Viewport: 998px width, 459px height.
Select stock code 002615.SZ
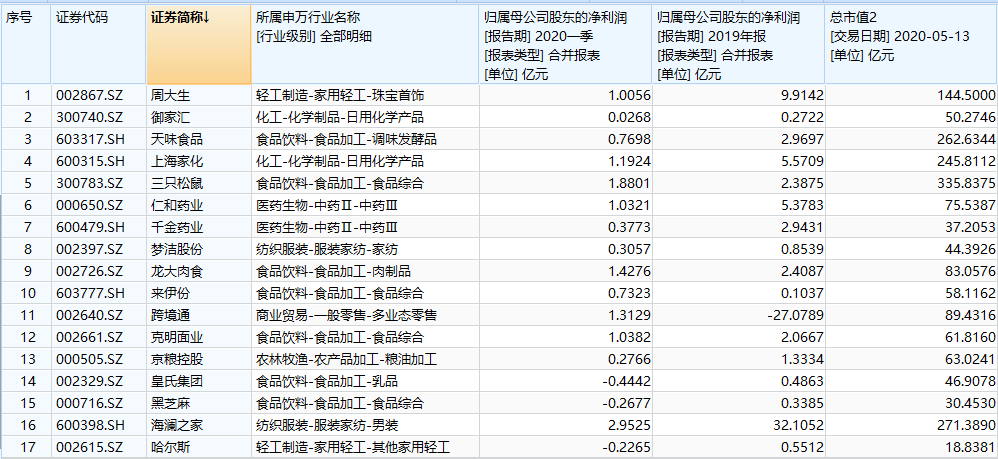(x=98, y=447)
